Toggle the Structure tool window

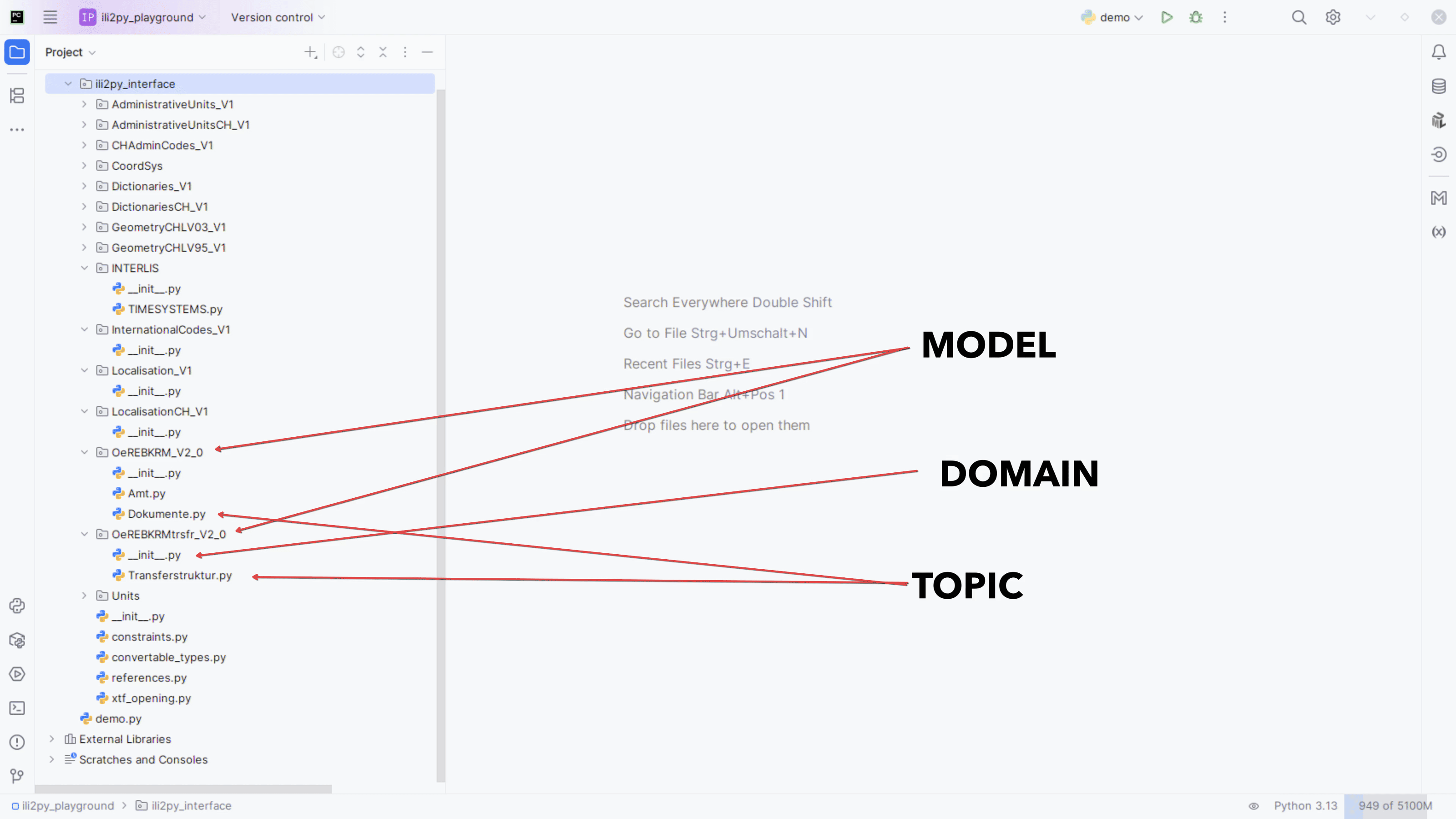coord(17,96)
